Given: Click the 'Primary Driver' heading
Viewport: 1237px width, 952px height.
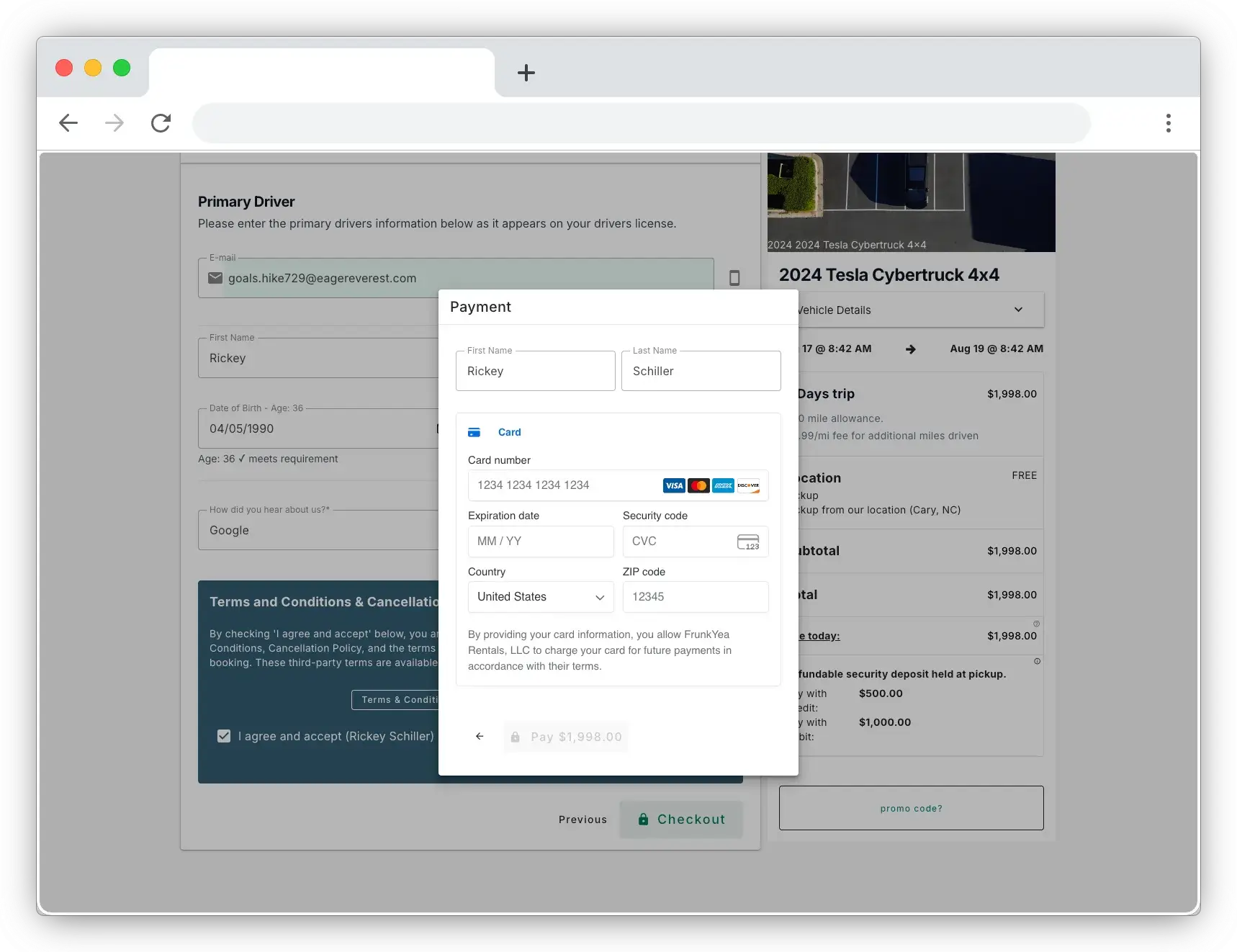Looking at the screenshot, I should [246, 202].
